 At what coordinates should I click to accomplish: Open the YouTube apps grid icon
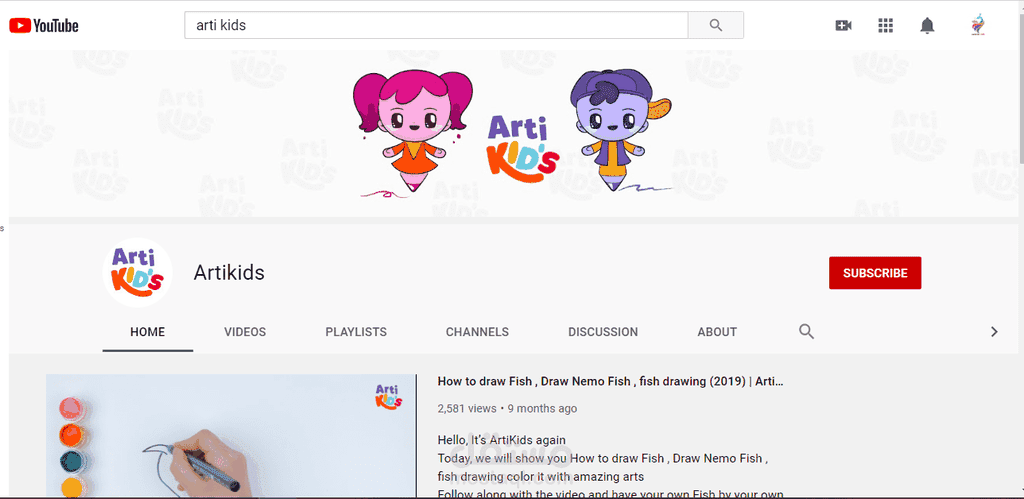pyautogui.click(x=886, y=25)
